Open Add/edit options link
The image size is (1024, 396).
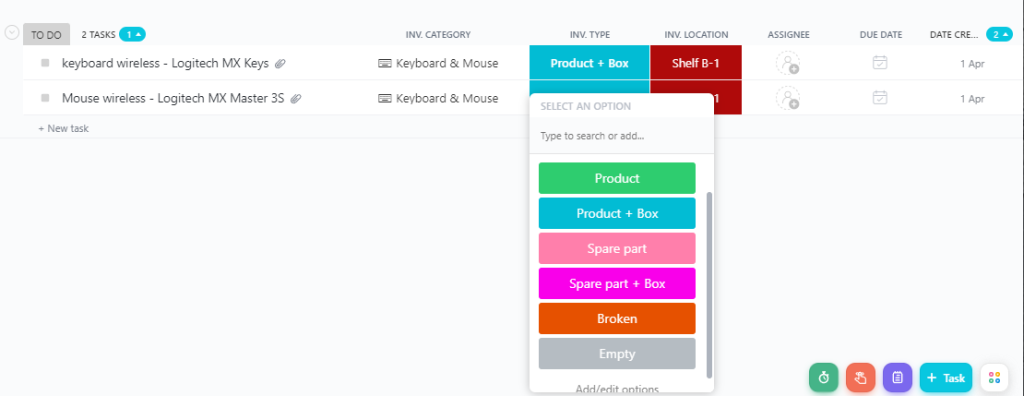(617, 389)
